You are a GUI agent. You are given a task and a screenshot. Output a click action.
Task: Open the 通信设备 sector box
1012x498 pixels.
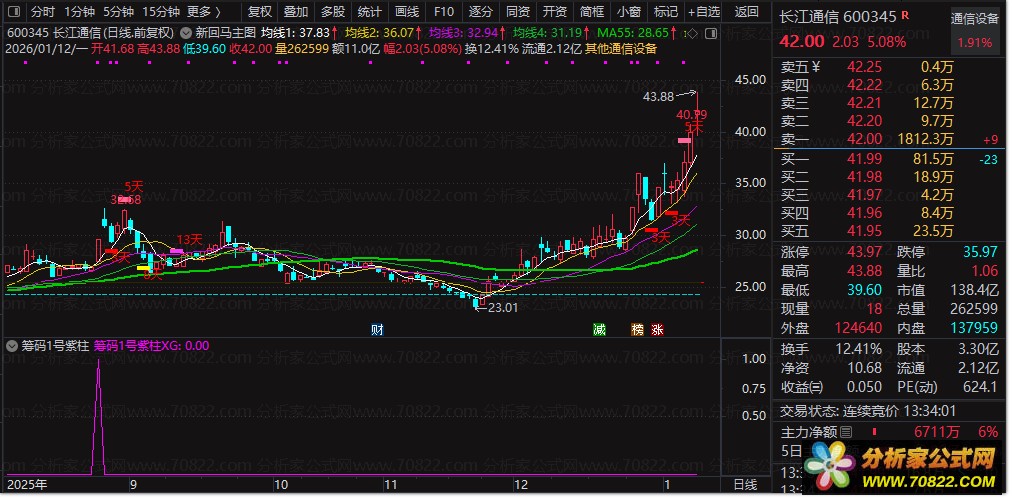(x=975, y=30)
